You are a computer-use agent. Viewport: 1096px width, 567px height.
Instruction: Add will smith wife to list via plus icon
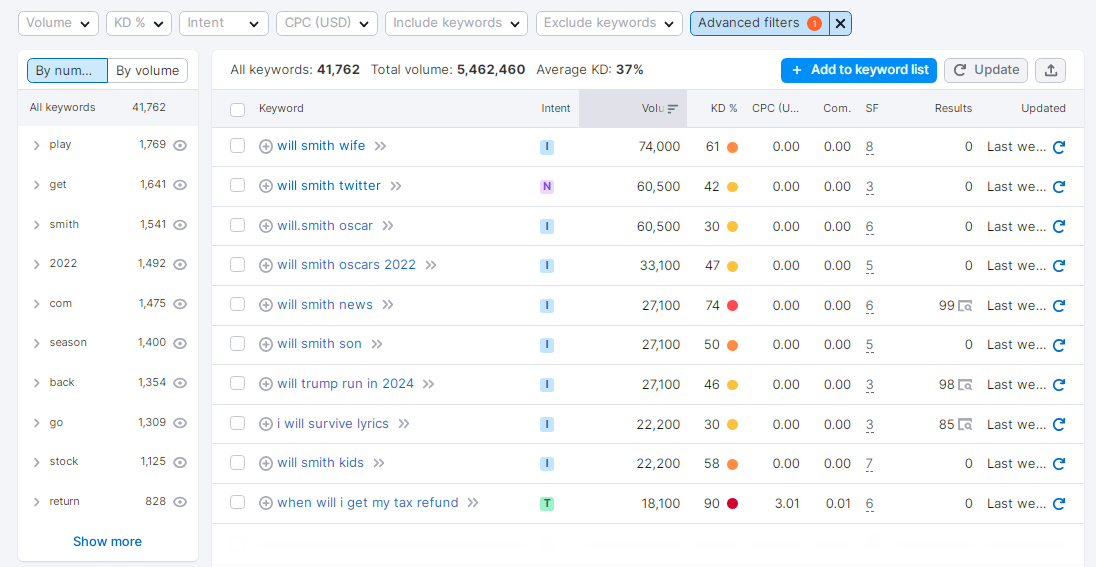click(x=266, y=147)
